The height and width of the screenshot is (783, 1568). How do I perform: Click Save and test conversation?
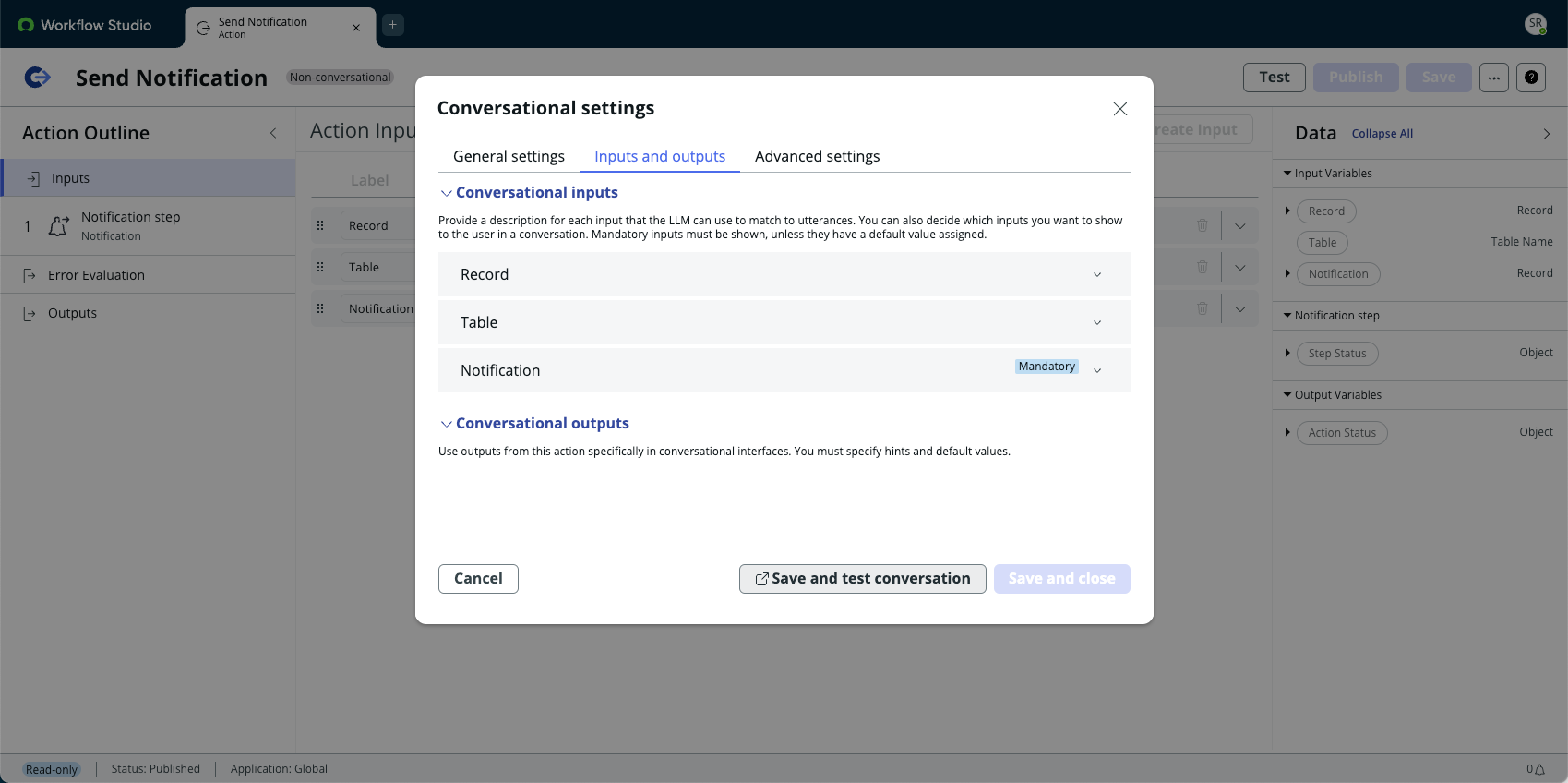[x=863, y=579]
